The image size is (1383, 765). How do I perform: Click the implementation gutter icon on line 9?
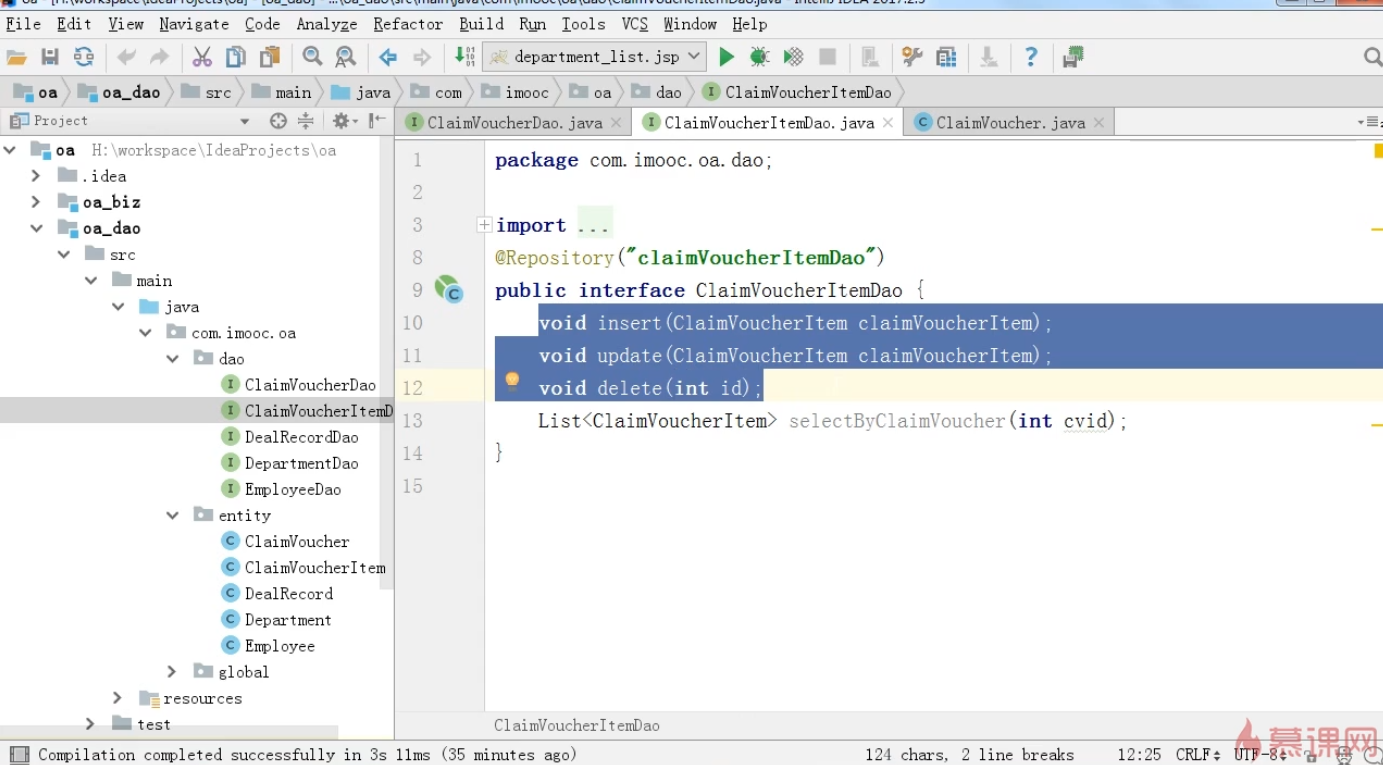(x=449, y=290)
